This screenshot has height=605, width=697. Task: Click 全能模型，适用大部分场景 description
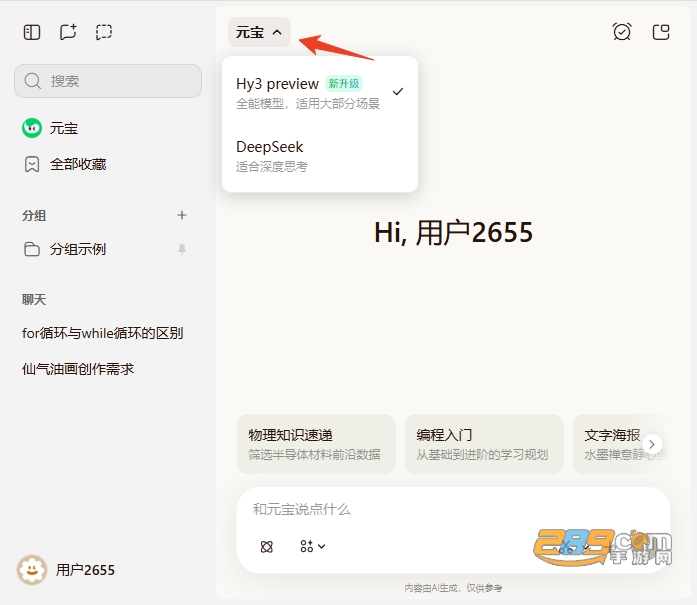(308, 104)
